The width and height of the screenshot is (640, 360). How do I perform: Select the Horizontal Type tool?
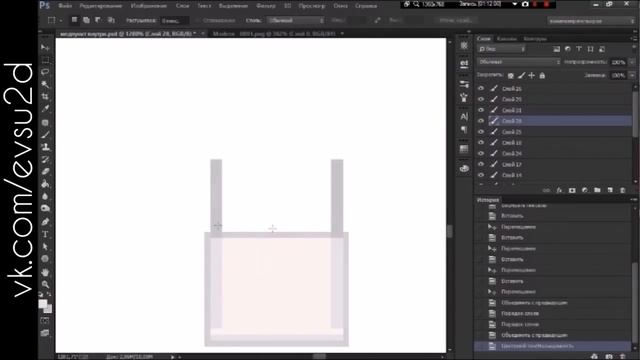tap(45, 234)
